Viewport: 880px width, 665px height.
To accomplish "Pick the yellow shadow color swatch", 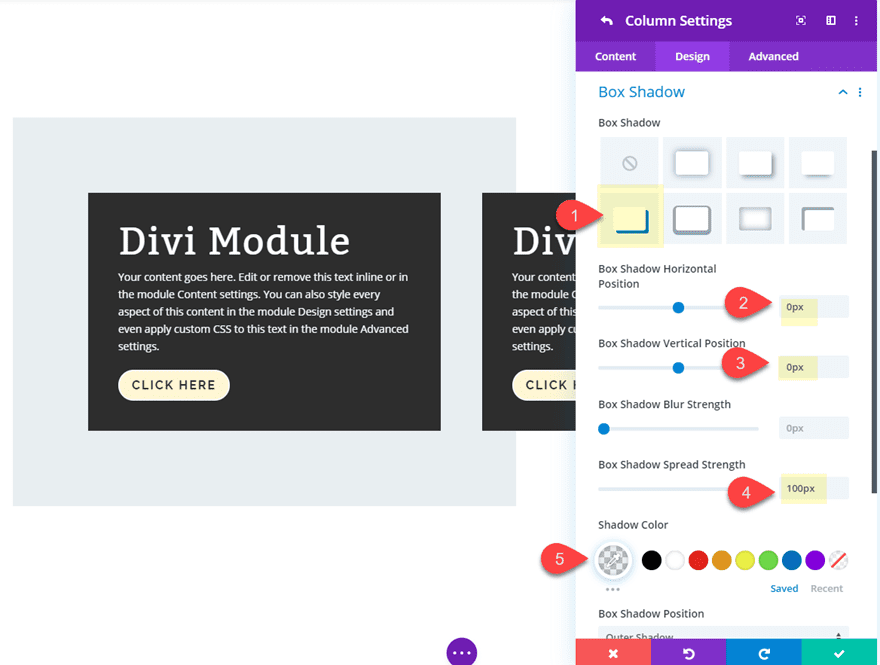I will point(745,559).
